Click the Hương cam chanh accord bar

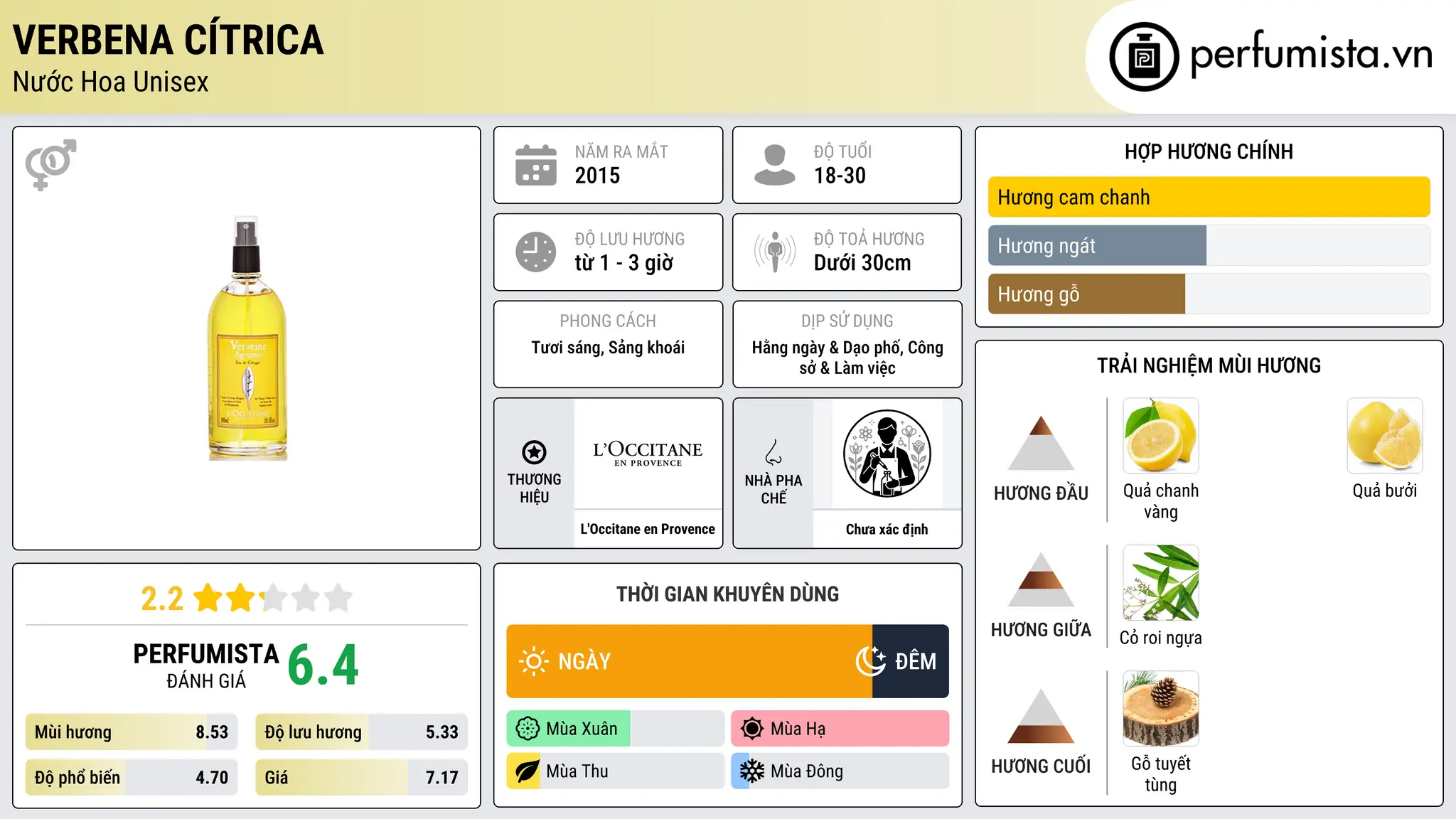pos(1209,197)
